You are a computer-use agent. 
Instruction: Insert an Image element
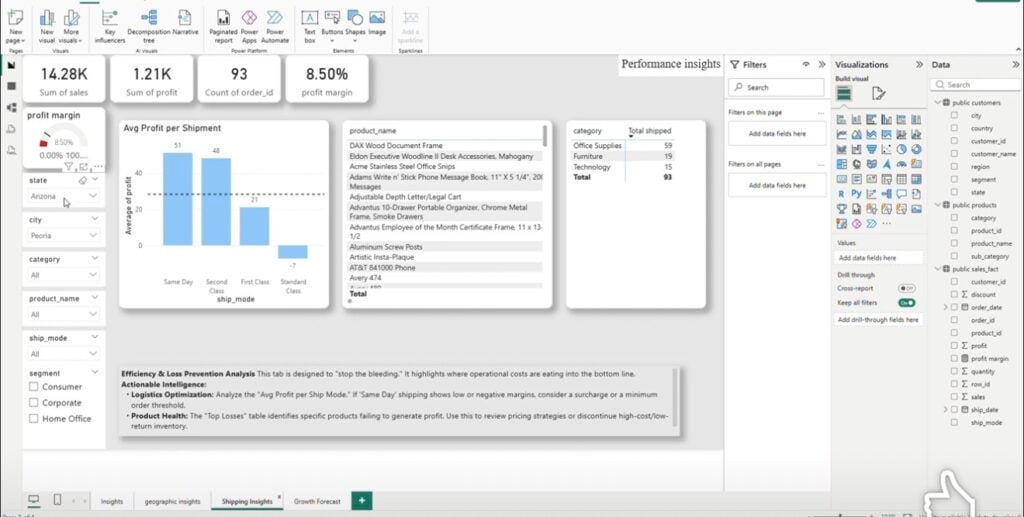pos(377,23)
